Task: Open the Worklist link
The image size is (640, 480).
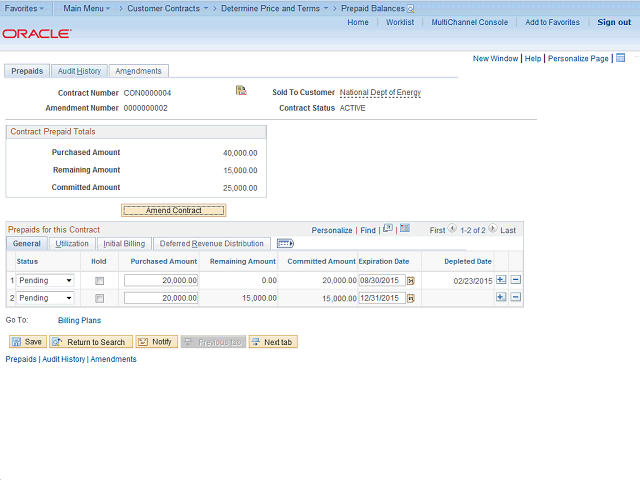Action: [x=400, y=22]
